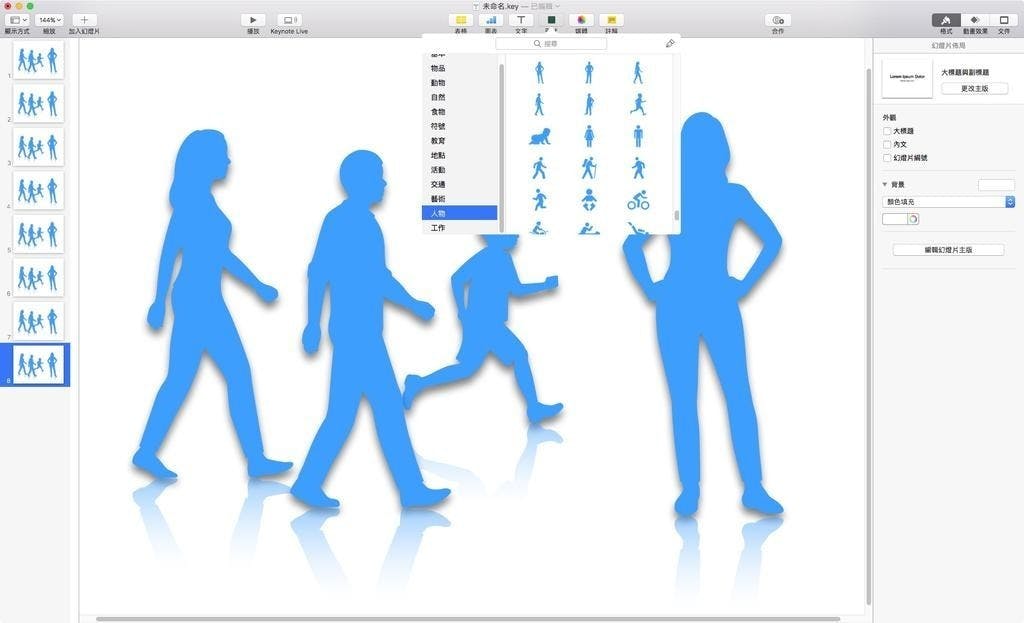This screenshot has height=623, width=1024.
Task: Choose the 藝術 shape category
Action: (x=460, y=199)
